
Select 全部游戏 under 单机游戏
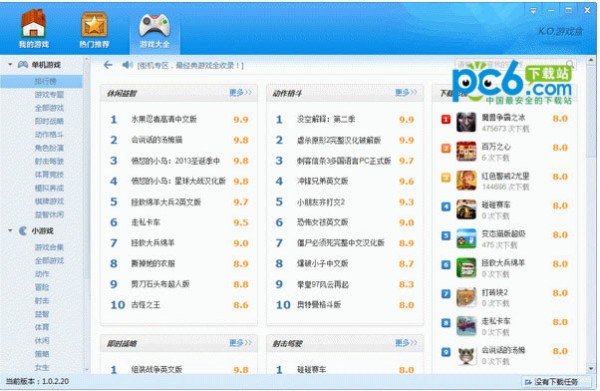coord(49,108)
